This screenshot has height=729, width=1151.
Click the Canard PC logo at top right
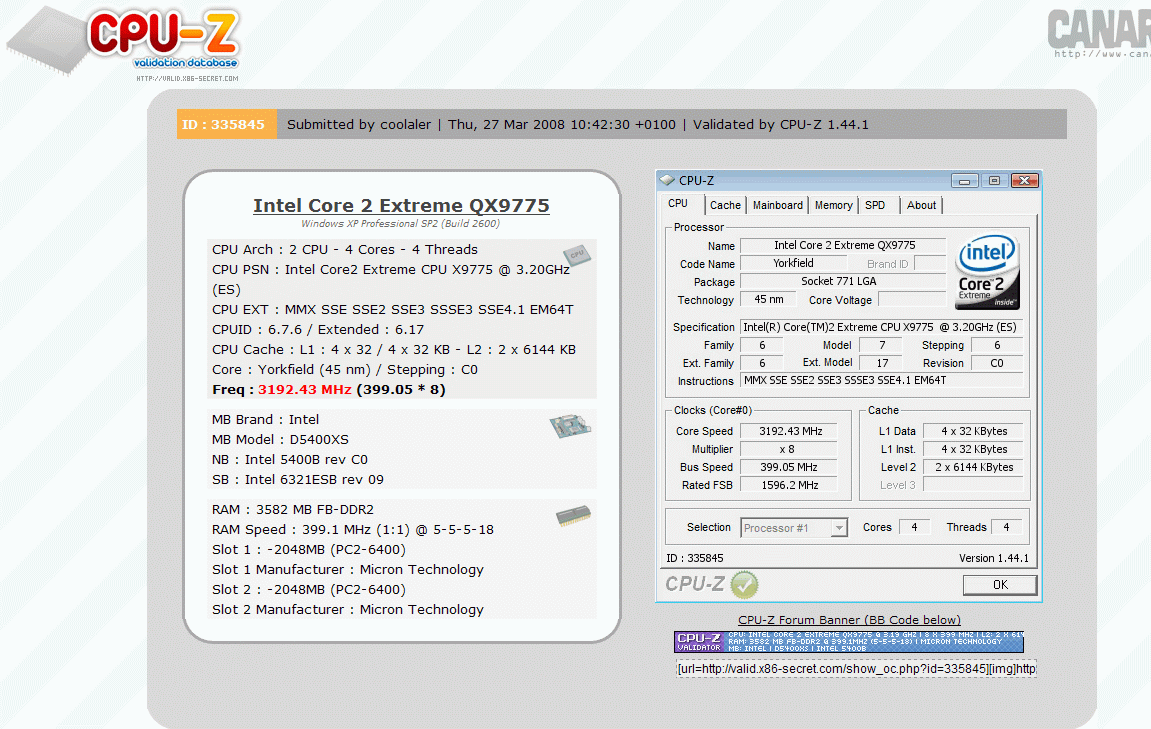pos(1099,33)
